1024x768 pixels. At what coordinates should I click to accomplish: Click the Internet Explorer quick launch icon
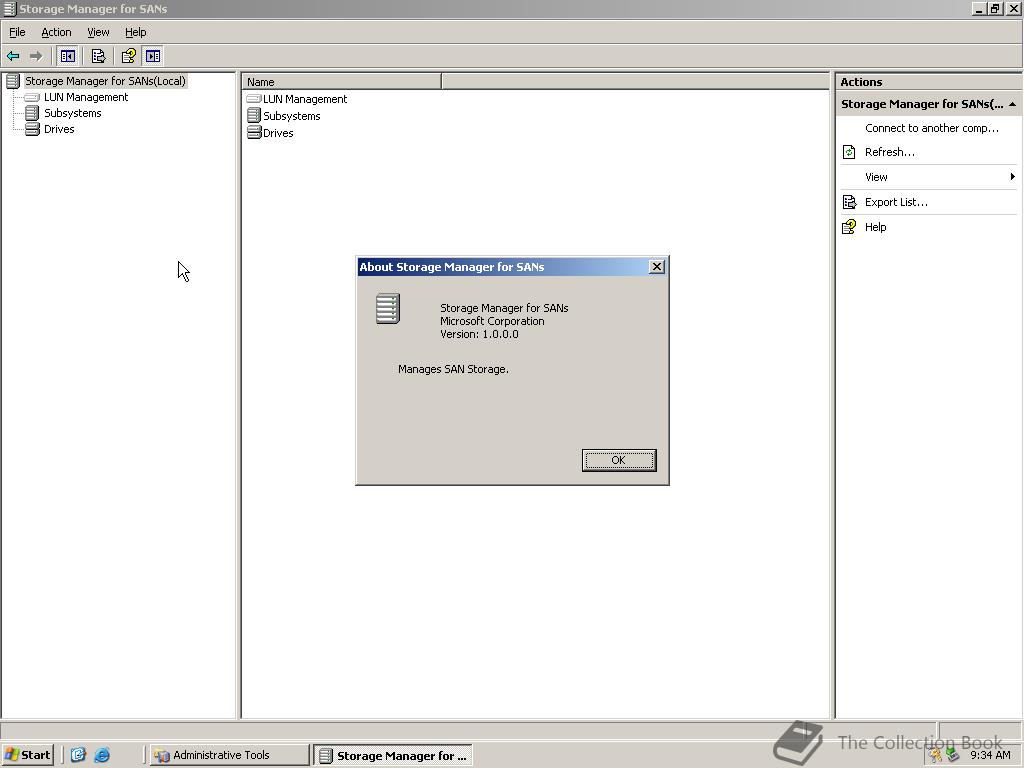[103, 755]
